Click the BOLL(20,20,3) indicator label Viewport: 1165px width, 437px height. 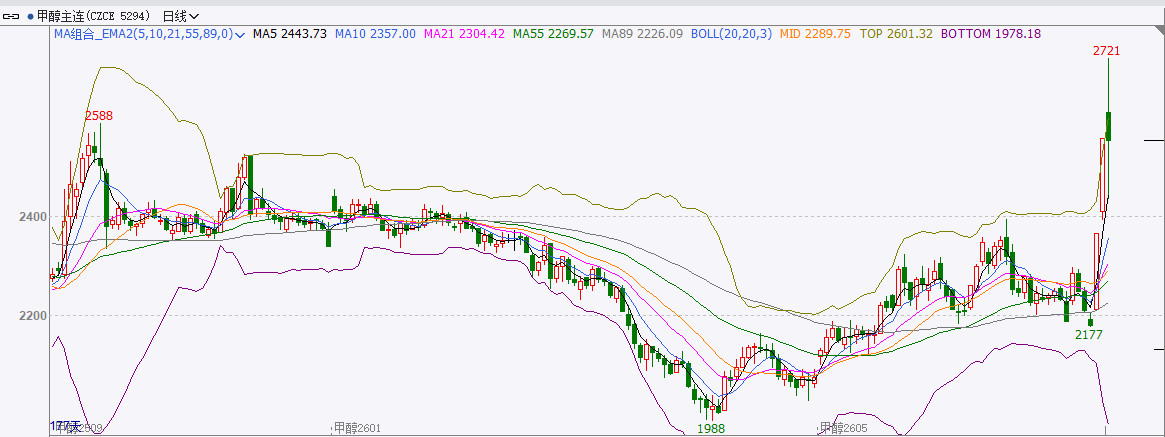(732, 34)
